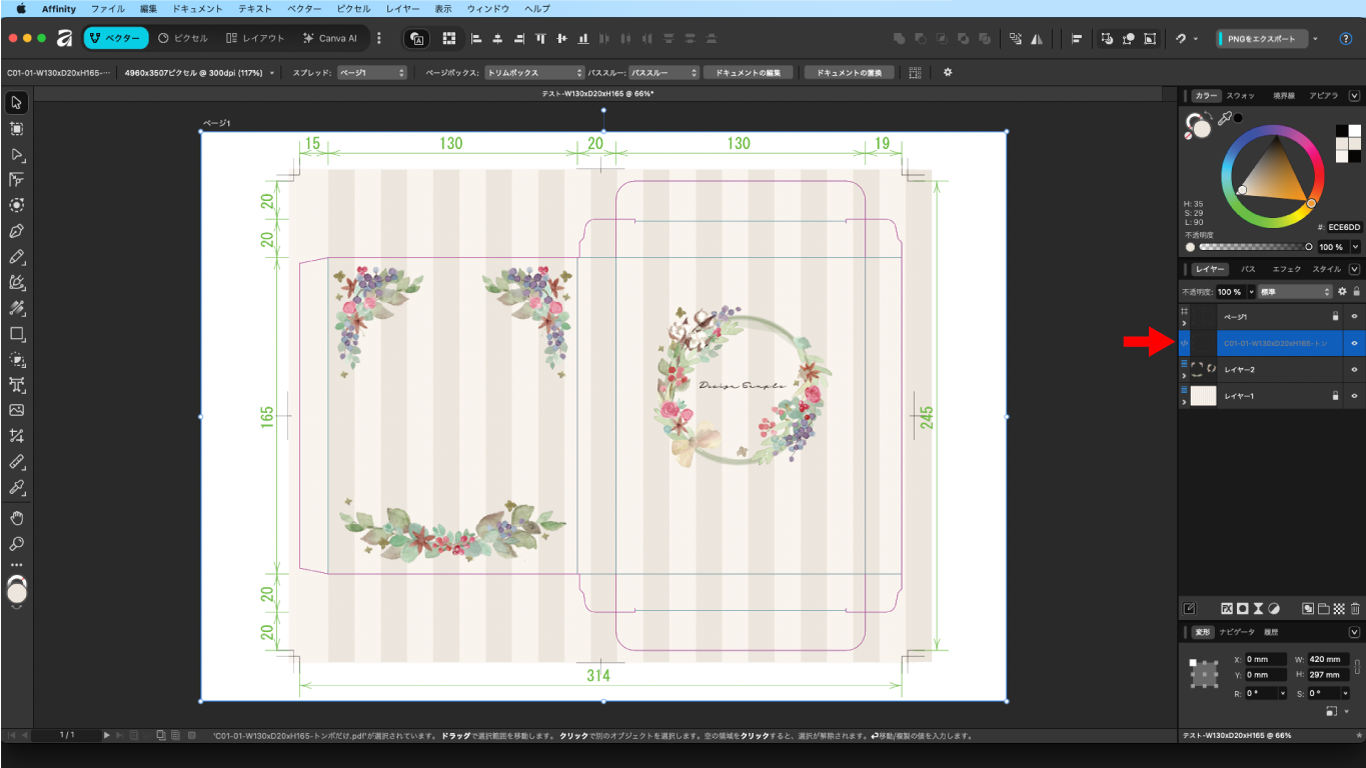Switch to the ピクセル persona
Screen dimensions: 1366x768
click(x=183, y=38)
